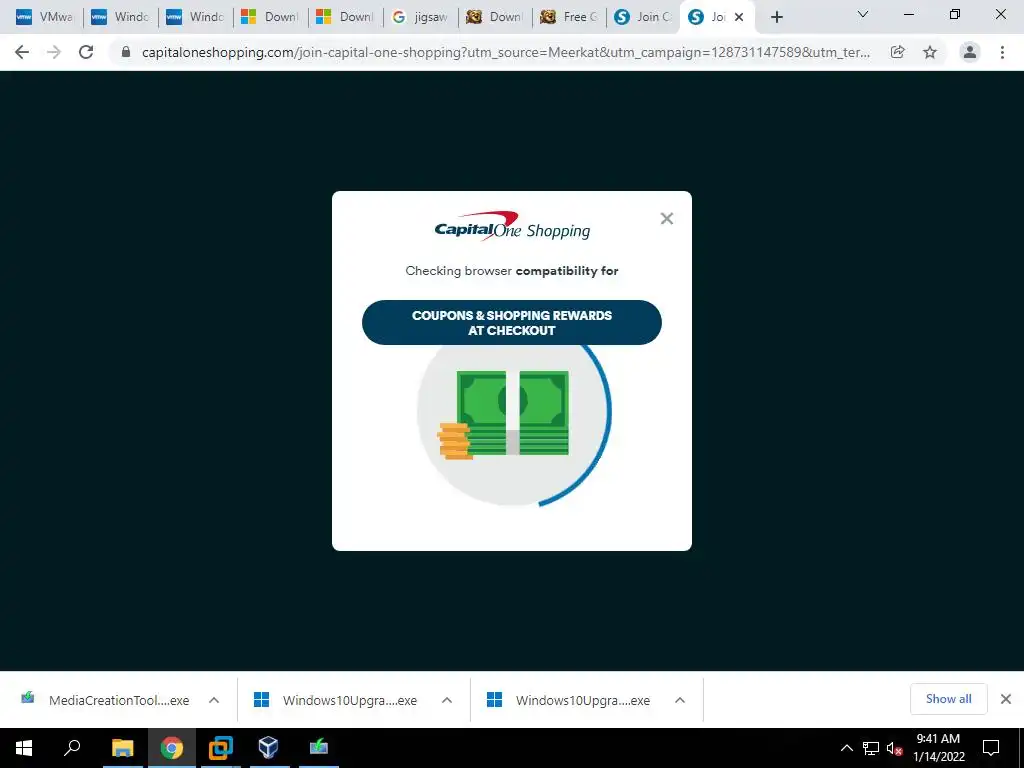
Task: Open VMware Workstation taskbar icon
Action: [220, 747]
